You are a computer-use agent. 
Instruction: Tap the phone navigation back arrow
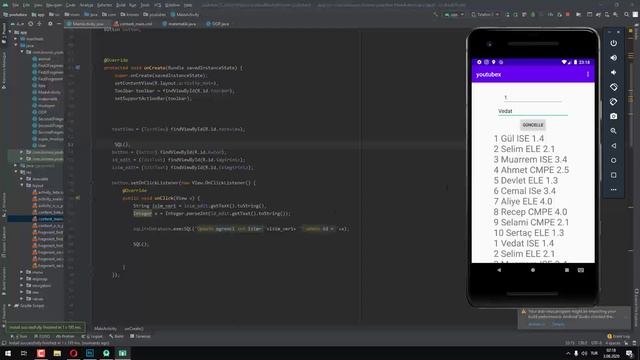[499, 270]
